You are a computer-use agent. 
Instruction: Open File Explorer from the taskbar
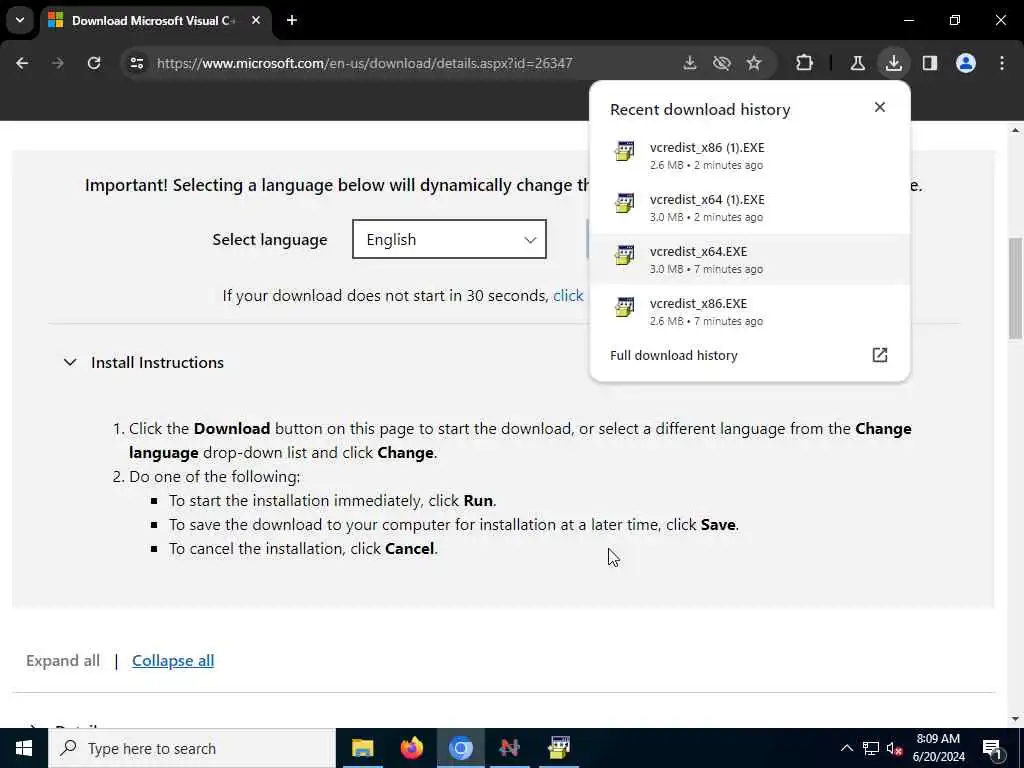[362, 748]
